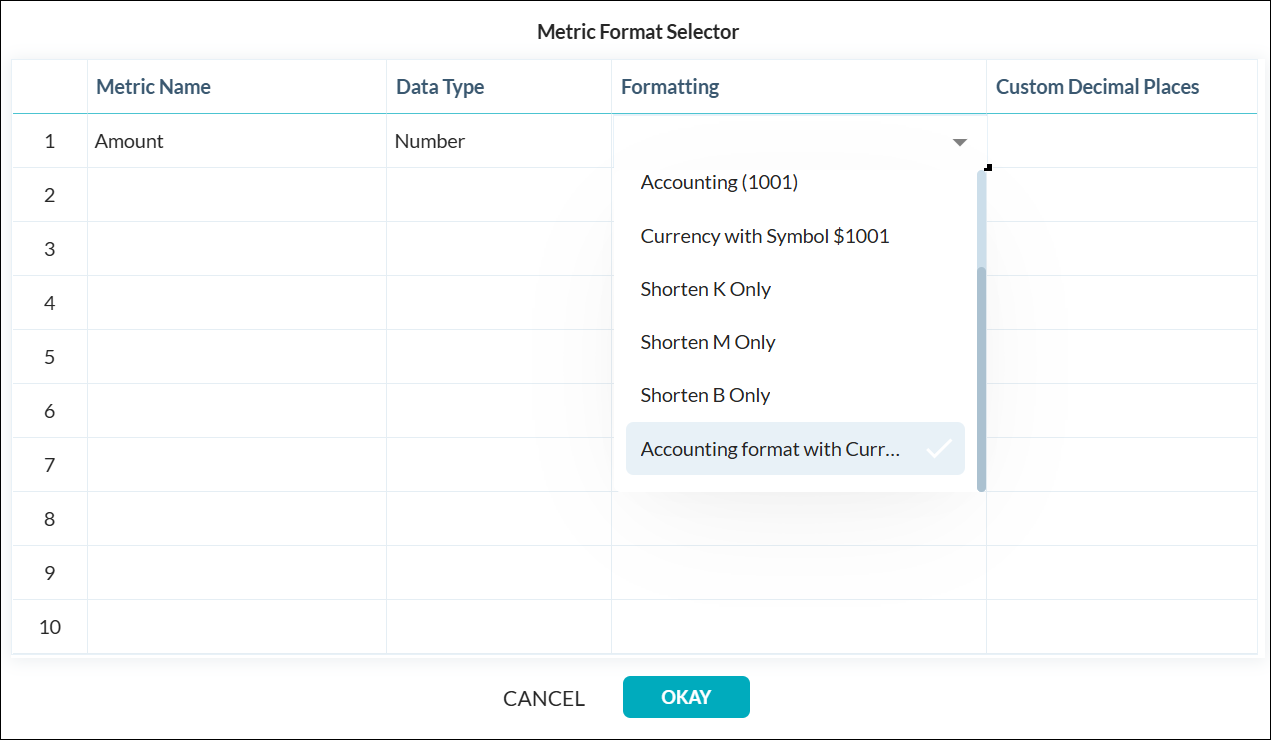This screenshot has width=1271, height=740.
Task: Select row number 10 header
Action: click(x=50, y=627)
